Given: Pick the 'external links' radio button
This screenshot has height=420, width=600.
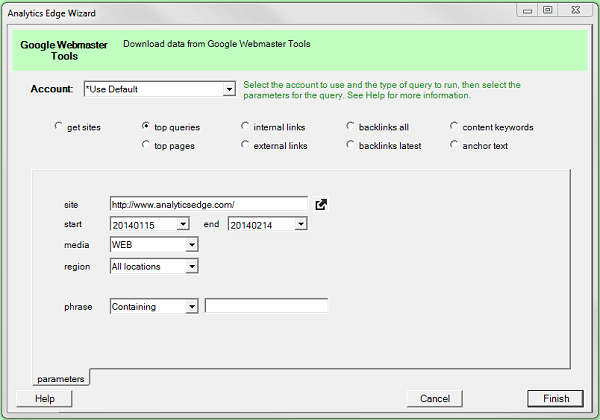Looking at the screenshot, I should click(x=246, y=146).
